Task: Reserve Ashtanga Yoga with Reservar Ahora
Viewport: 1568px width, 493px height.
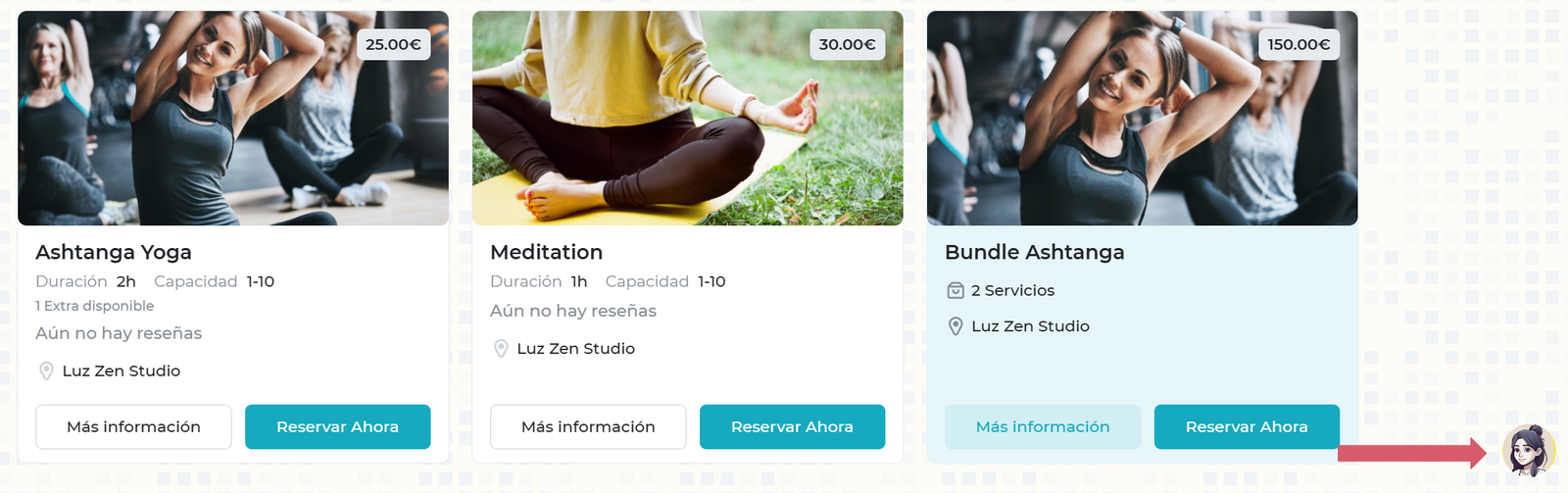Action: point(337,426)
